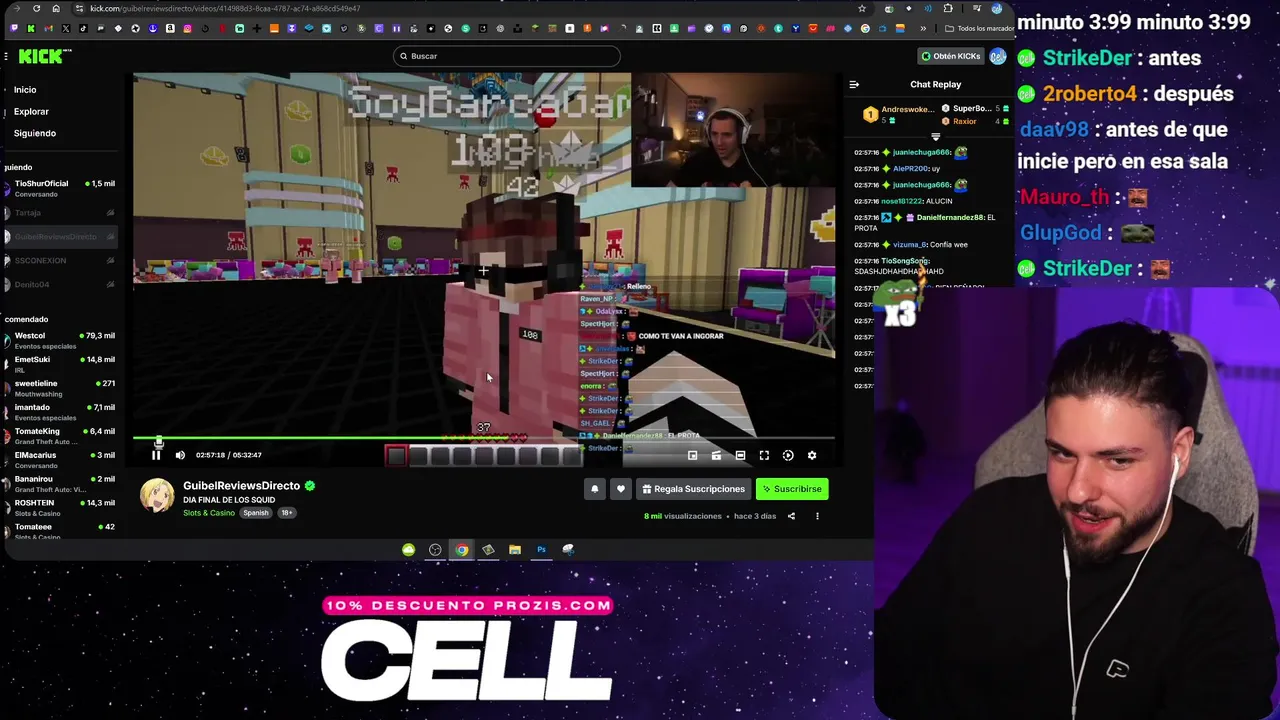Toggle theater mode on the video player
The height and width of the screenshot is (720, 1280).
click(740, 455)
